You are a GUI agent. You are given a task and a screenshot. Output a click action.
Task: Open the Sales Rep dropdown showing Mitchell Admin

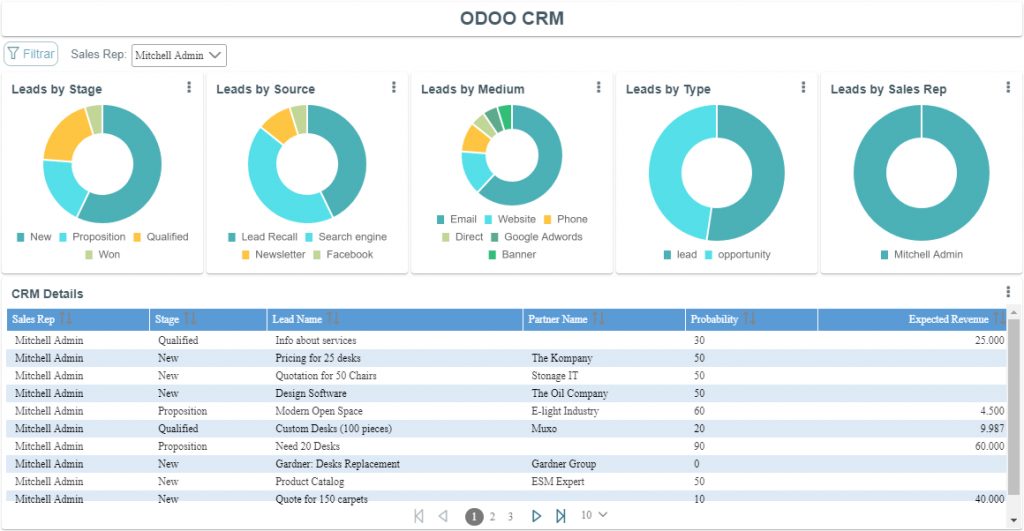point(179,56)
